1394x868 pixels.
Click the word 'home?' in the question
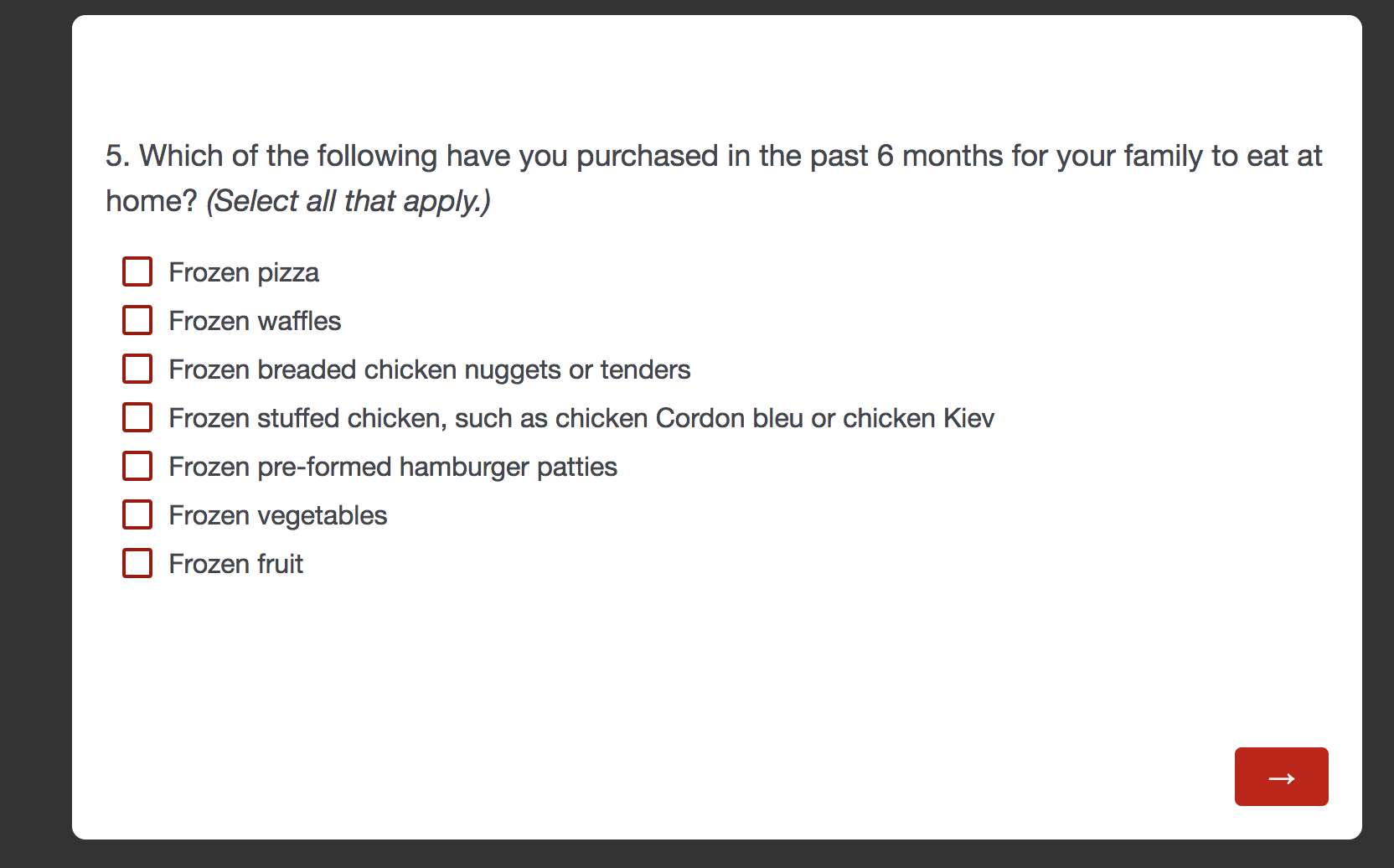(151, 201)
